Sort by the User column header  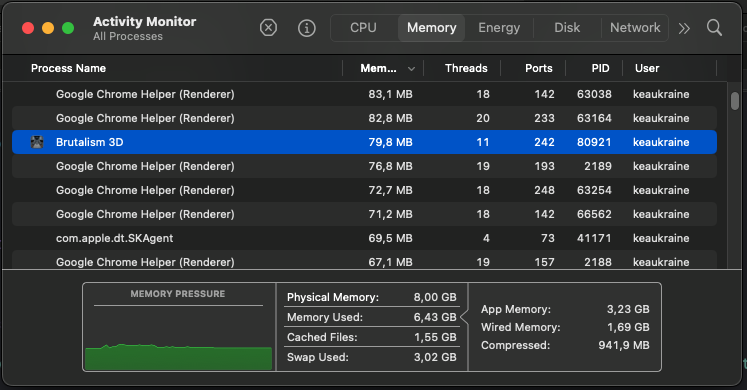coord(647,68)
